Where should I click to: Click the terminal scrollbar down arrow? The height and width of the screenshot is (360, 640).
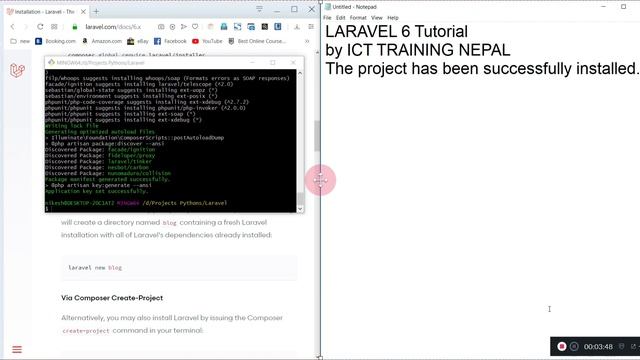(300, 209)
